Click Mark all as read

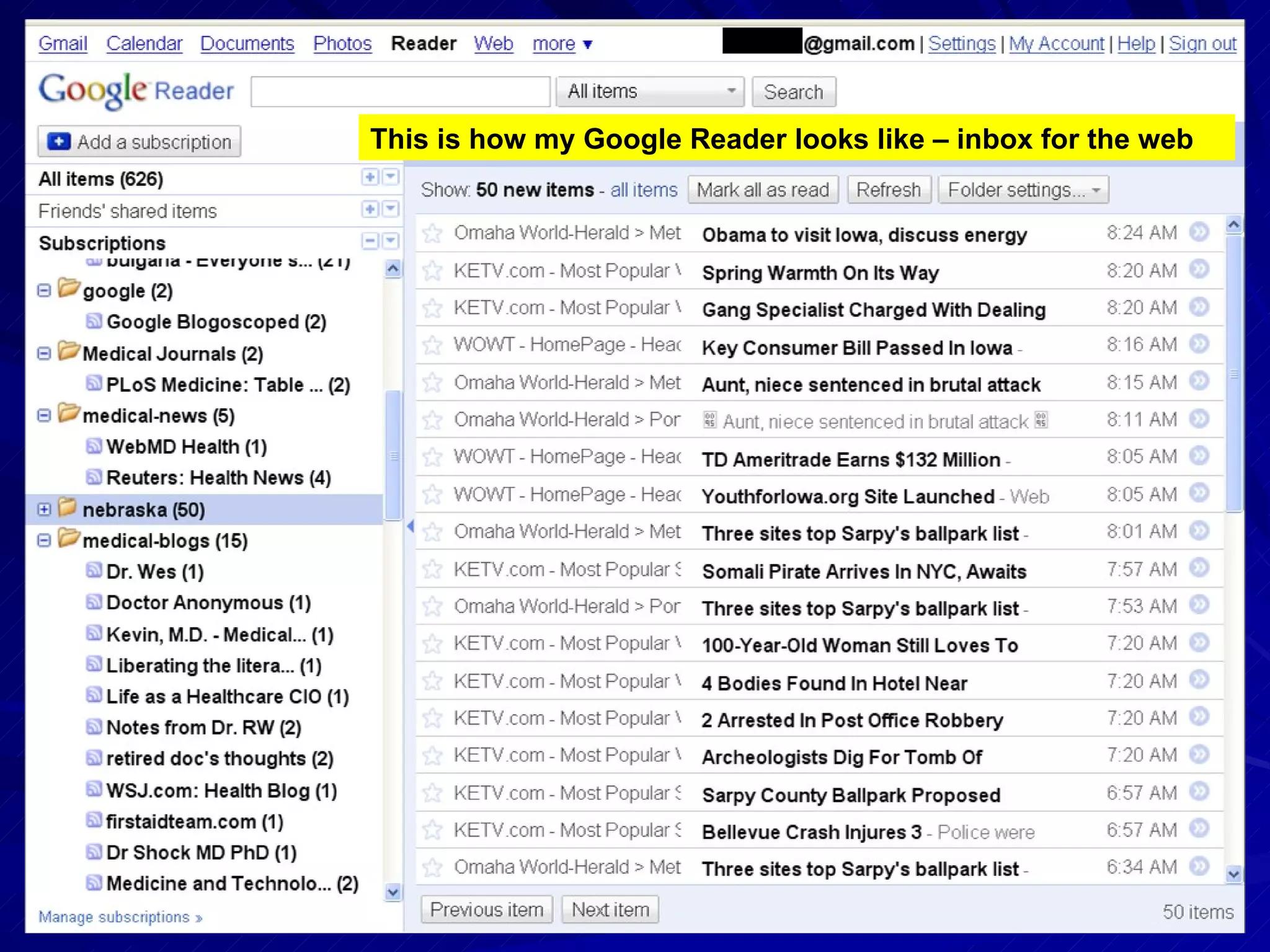coord(763,190)
